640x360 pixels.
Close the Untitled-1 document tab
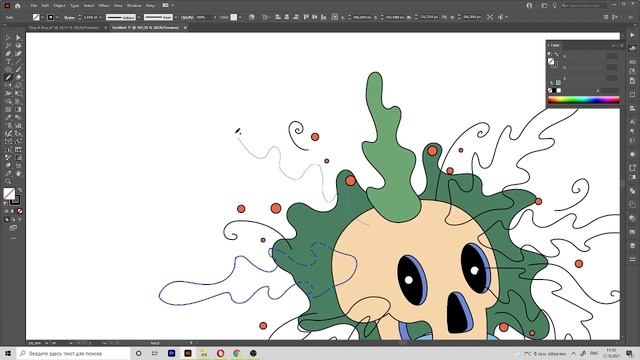[x=185, y=28]
